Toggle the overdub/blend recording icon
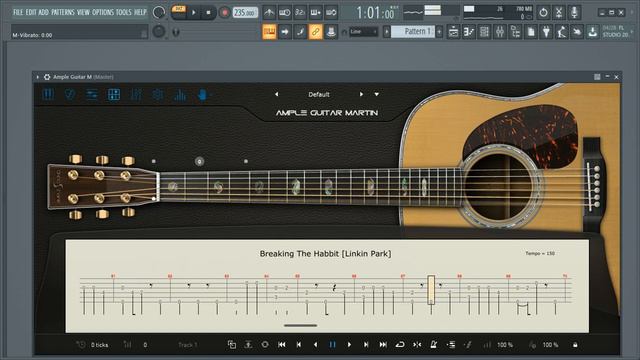640x360 pixels. (316, 13)
